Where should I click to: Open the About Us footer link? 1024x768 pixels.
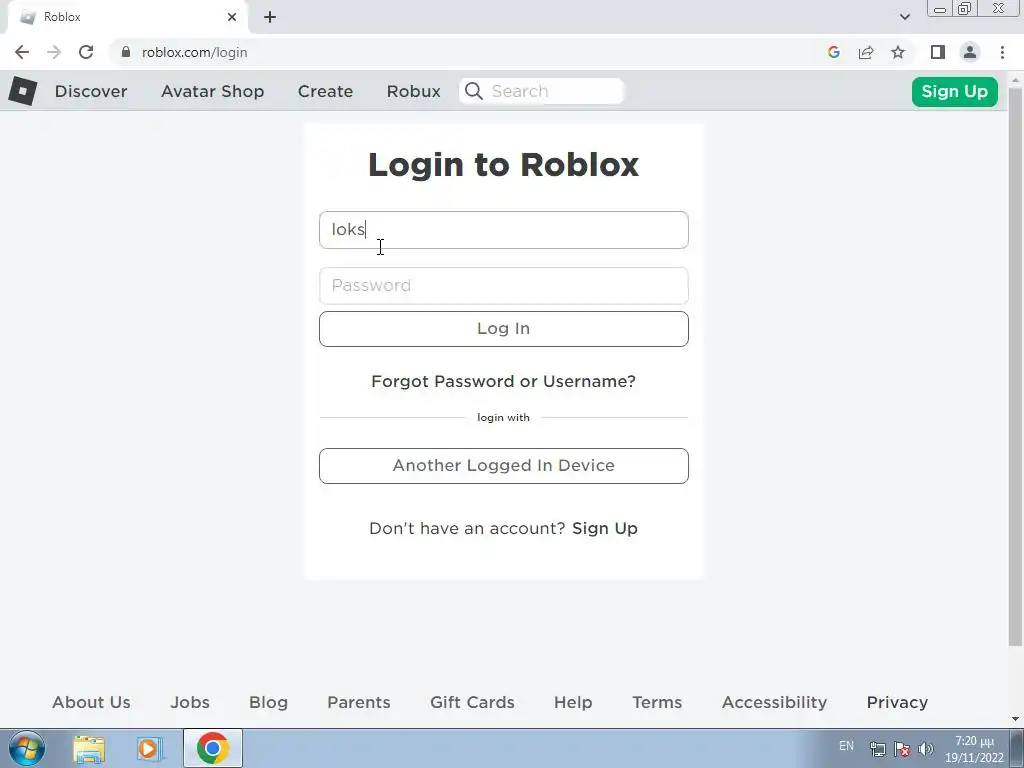(91, 702)
